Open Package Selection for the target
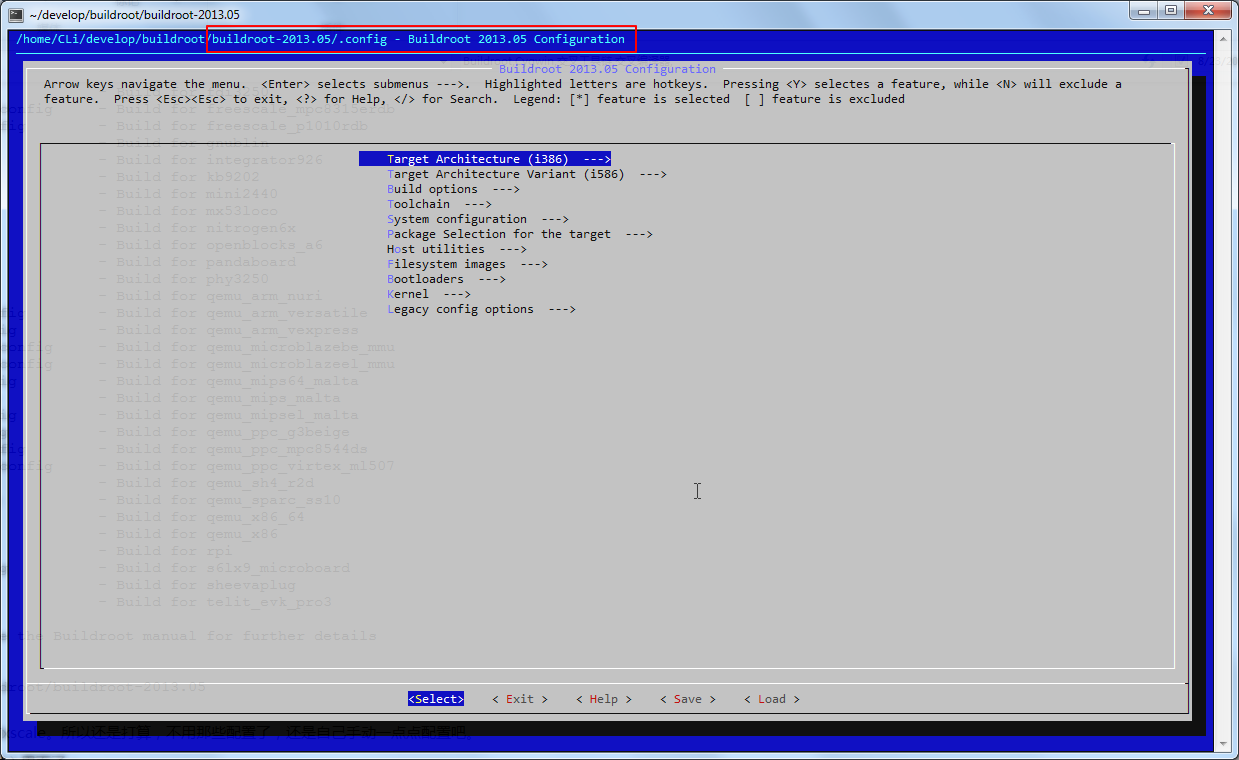 [x=520, y=234]
